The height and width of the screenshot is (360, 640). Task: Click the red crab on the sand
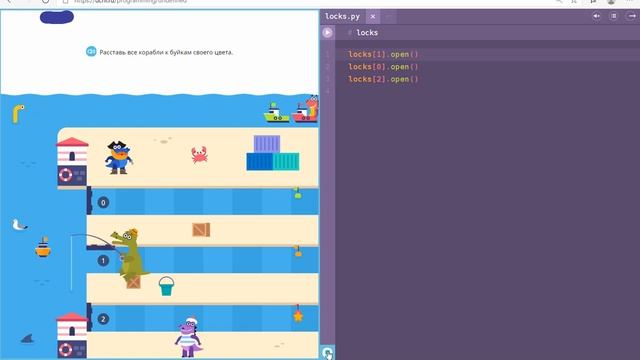199,155
